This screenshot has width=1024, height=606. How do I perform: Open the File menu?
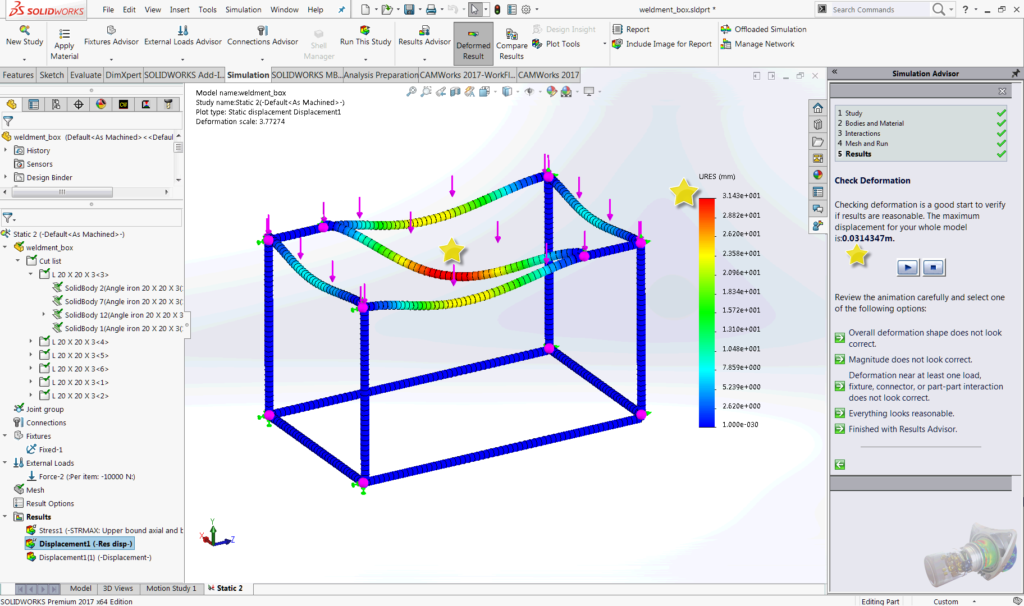tap(108, 10)
